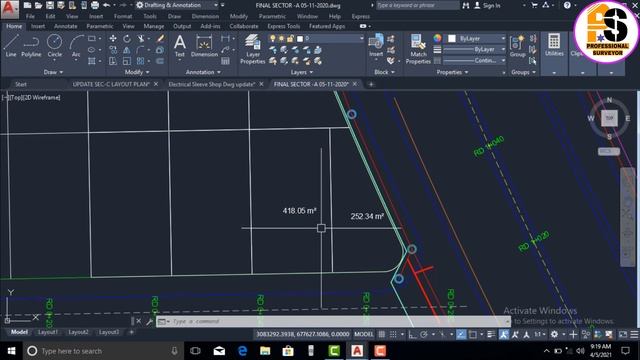Toggle ortho mode in status bar
The width and height of the screenshot is (640, 360).
pyautogui.click(x=413, y=334)
